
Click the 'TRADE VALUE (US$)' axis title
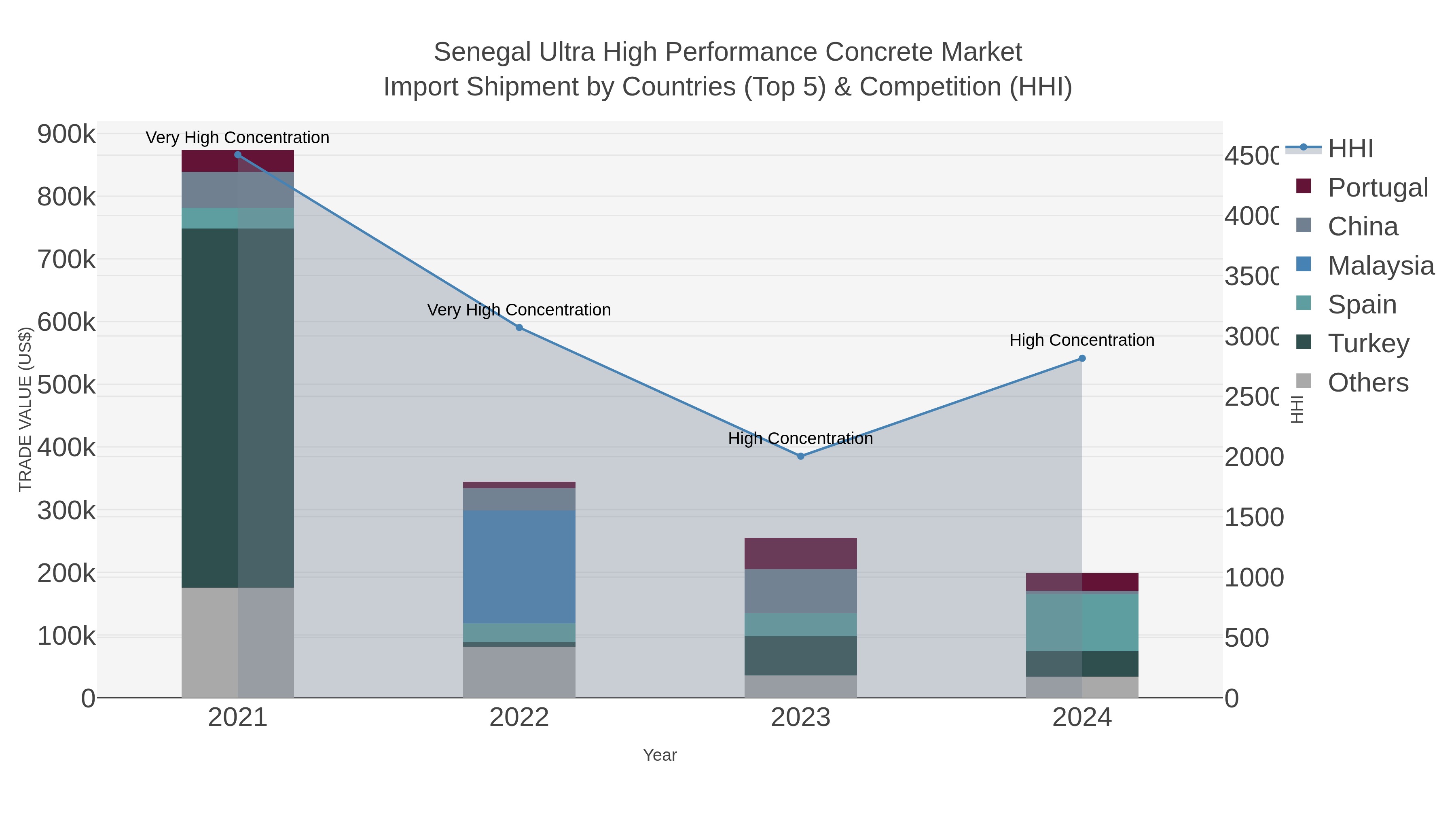click(25, 409)
